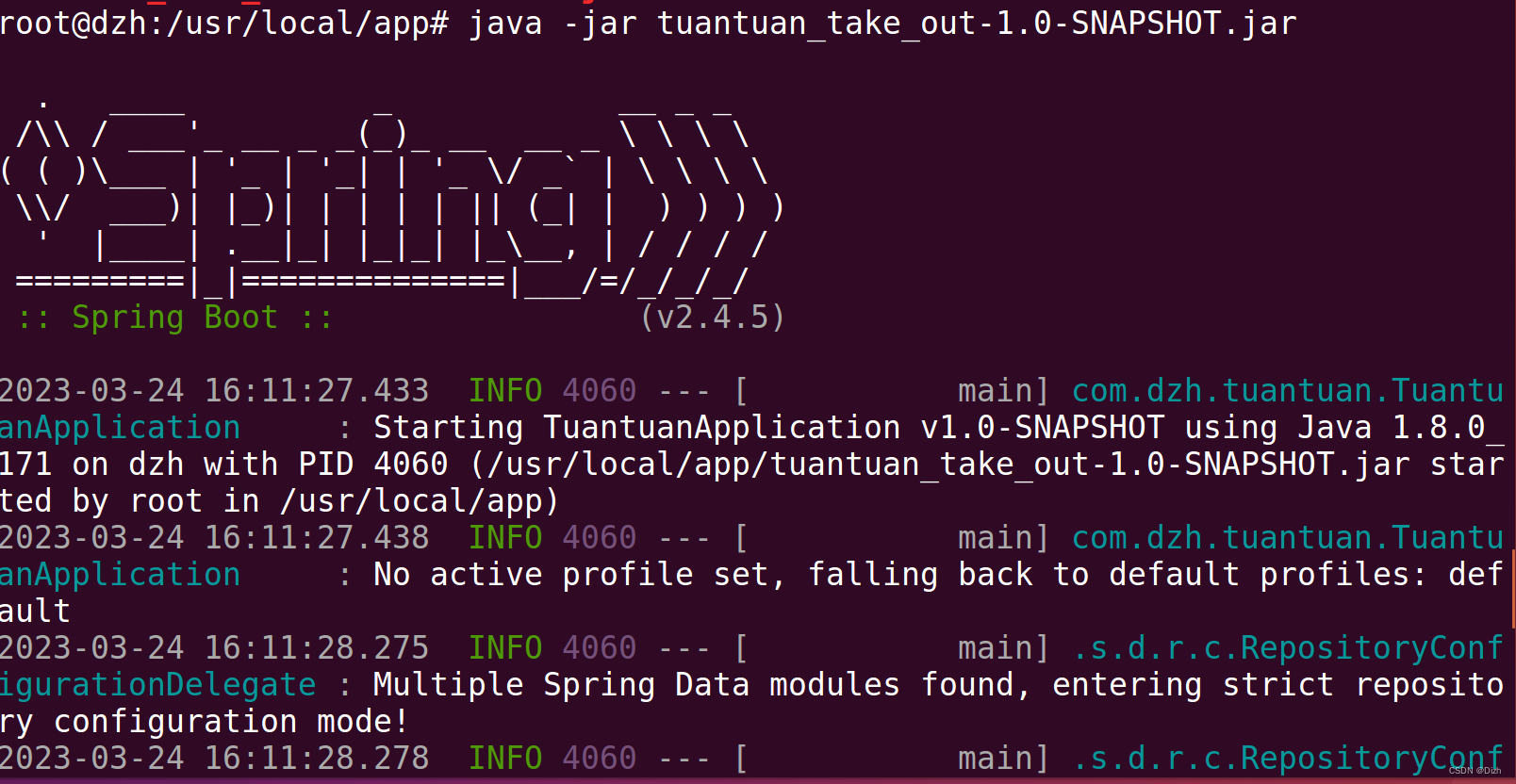Click the ':: Spring Boot ::' banner text
This screenshot has height=784, width=1516.
coord(175,318)
